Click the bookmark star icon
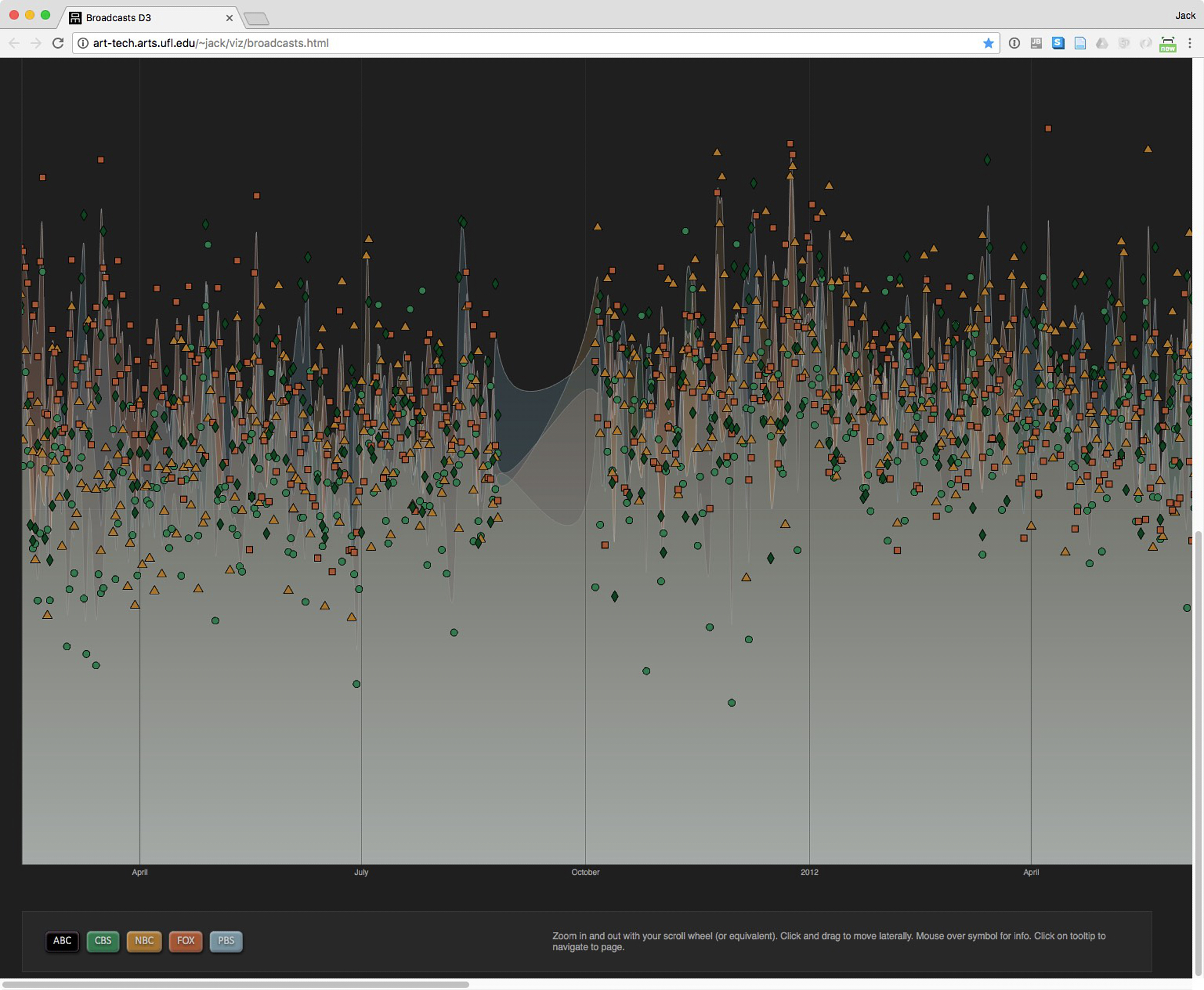The image size is (1204, 990). click(x=988, y=43)
